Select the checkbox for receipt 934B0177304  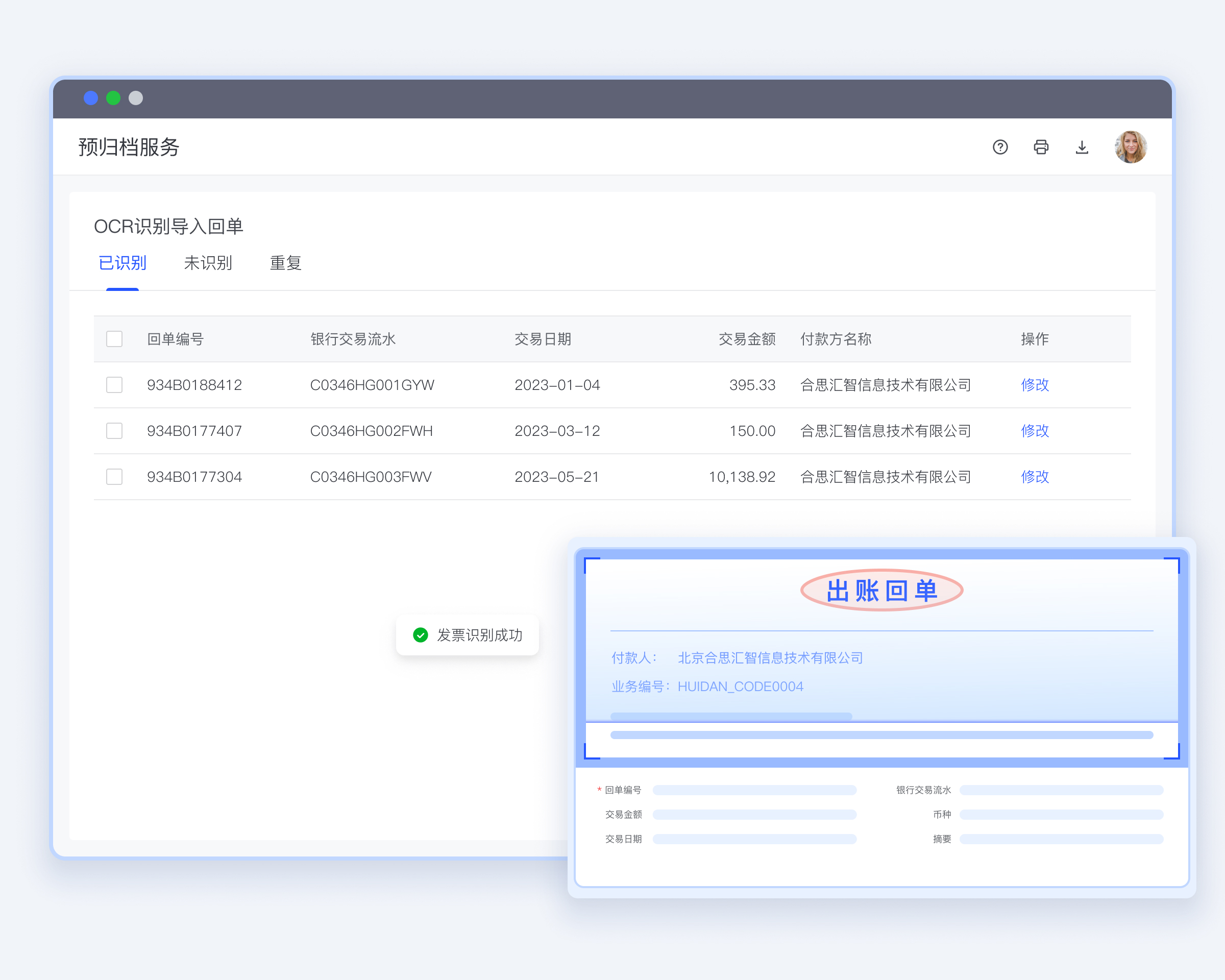(x=114, y=477)
